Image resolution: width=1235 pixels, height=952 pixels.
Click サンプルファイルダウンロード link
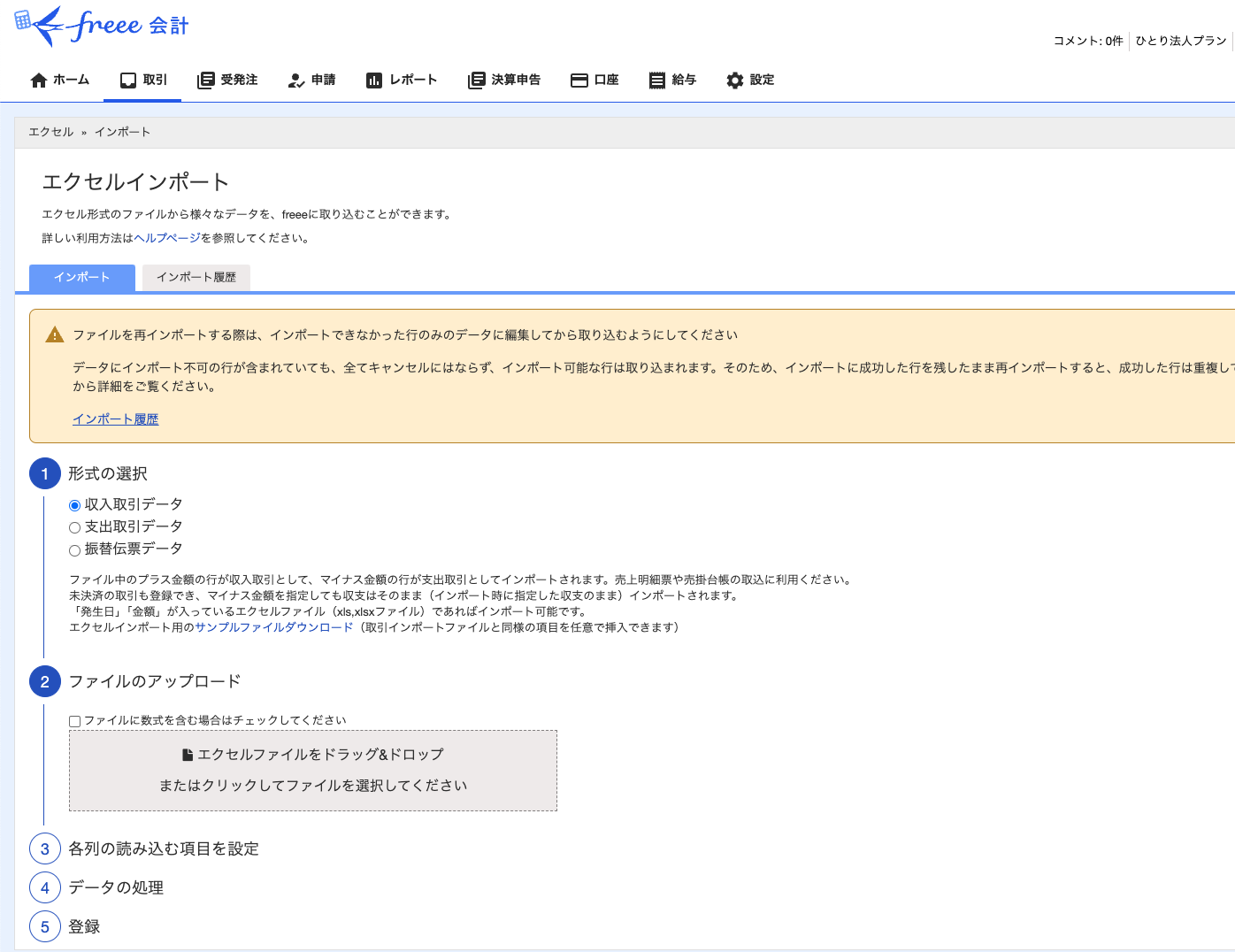[274, 627]
